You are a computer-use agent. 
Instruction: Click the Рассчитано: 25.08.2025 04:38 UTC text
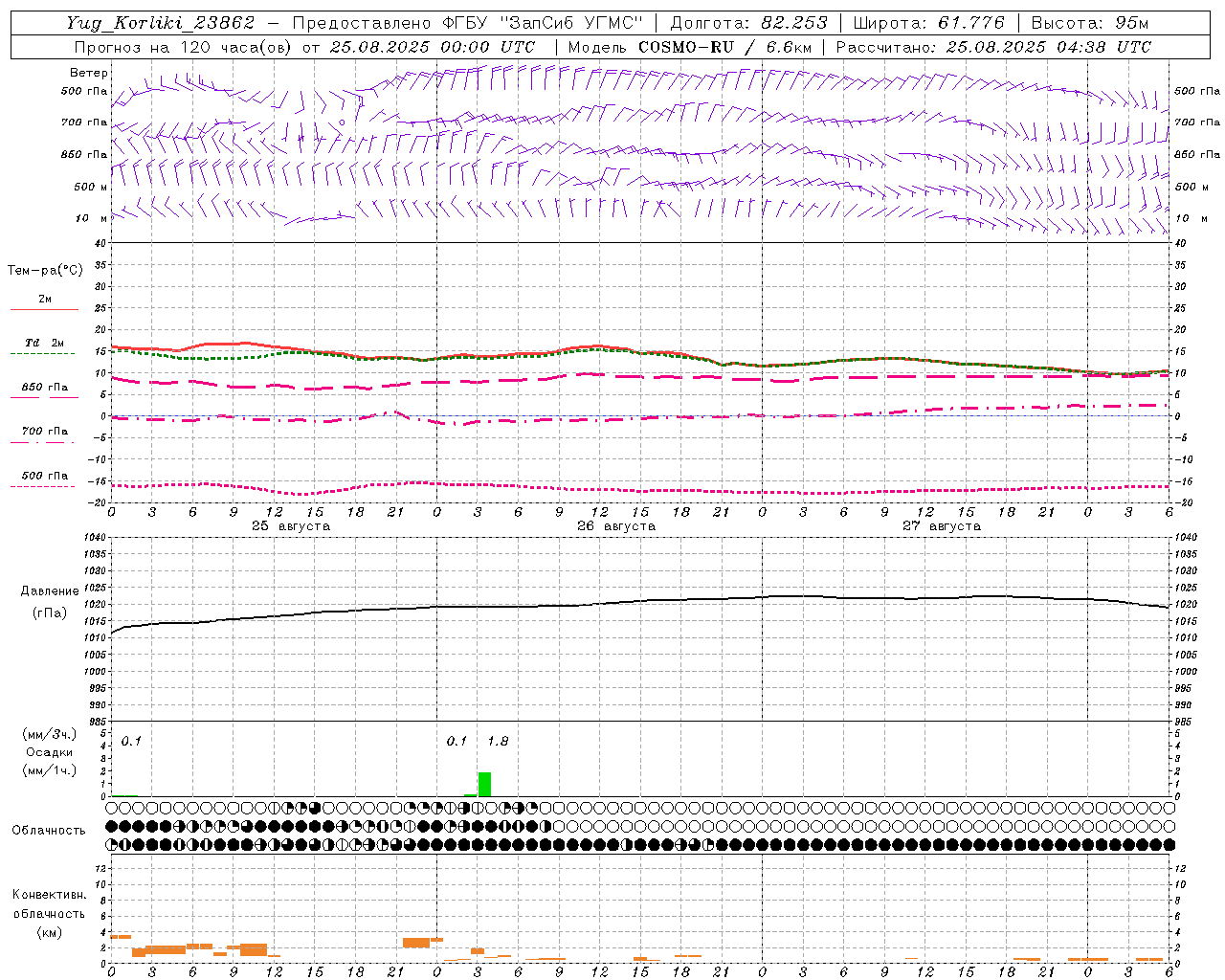993,47
